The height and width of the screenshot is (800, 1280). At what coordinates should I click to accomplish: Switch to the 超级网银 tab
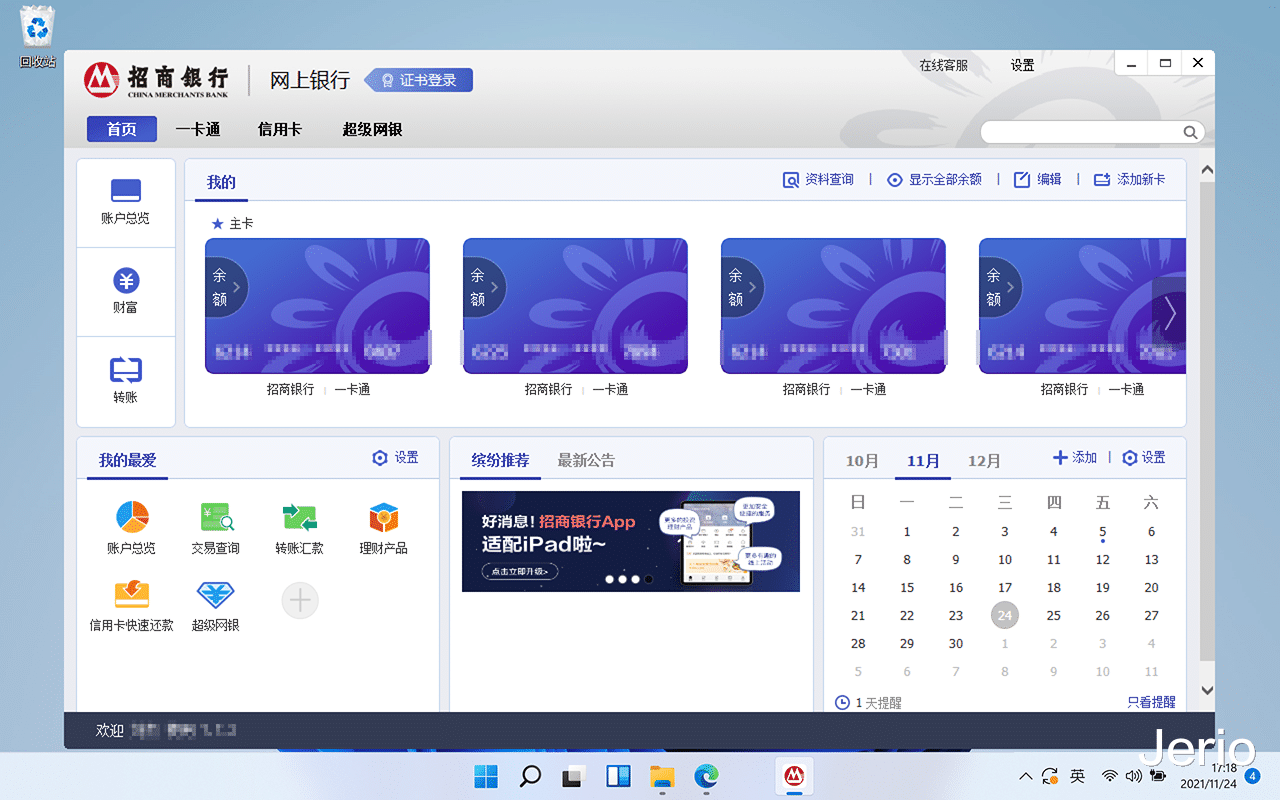click(372, 129)
